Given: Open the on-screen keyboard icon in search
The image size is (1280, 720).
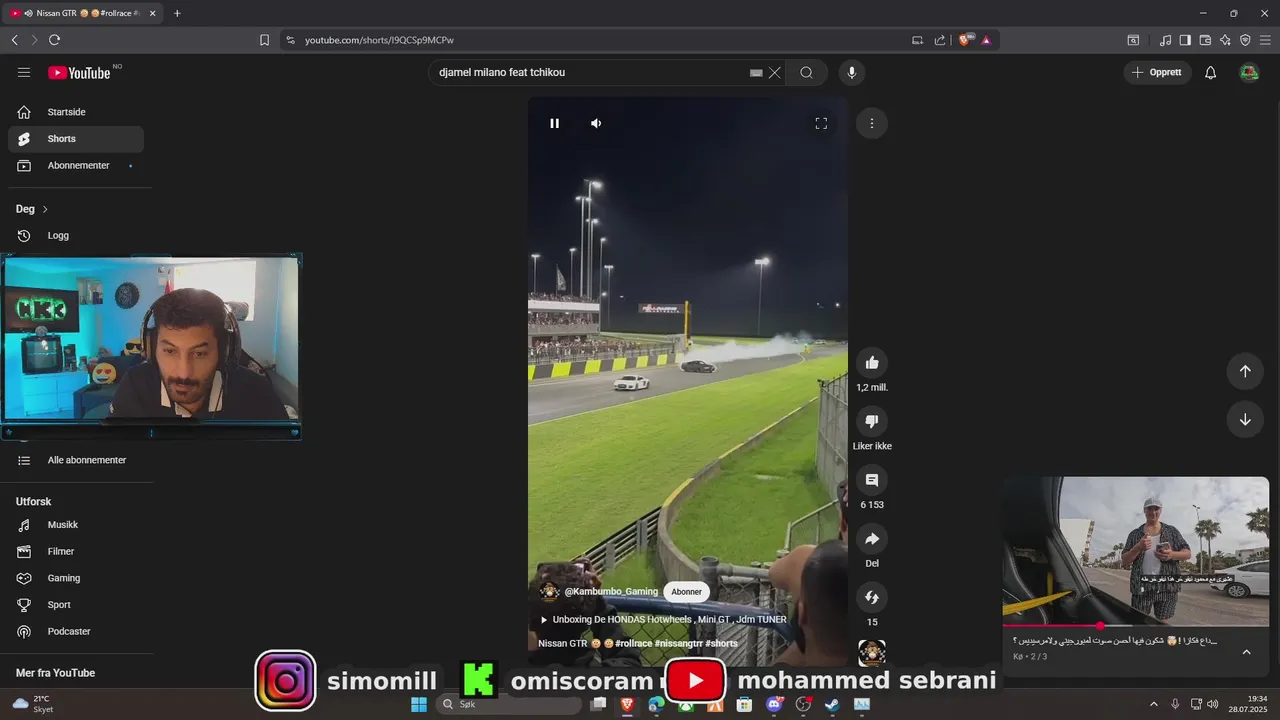Looking at the screenshot, I should 756,72.
